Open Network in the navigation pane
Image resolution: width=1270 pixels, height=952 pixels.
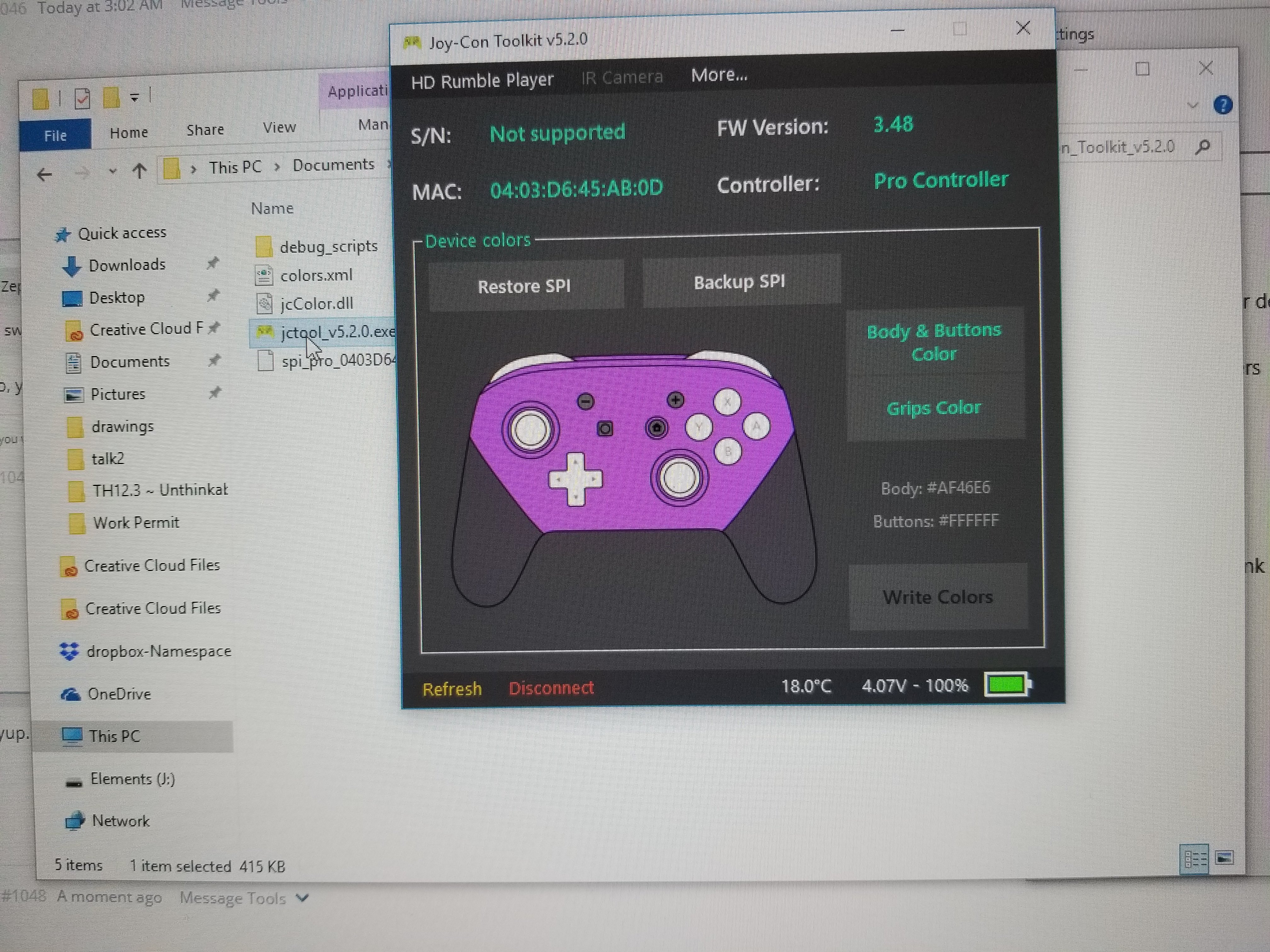tap(107, 821)
